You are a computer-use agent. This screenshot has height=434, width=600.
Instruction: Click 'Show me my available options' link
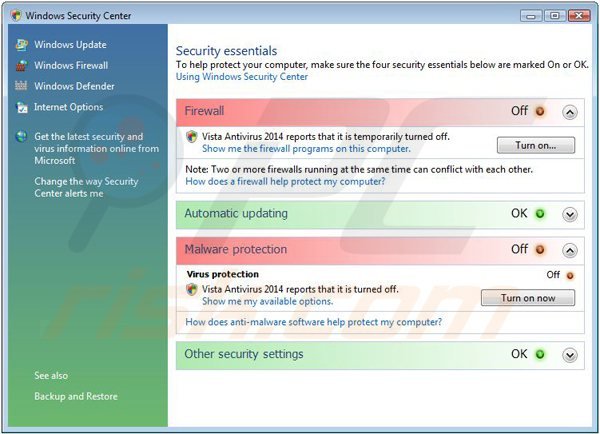coord(267,302)
